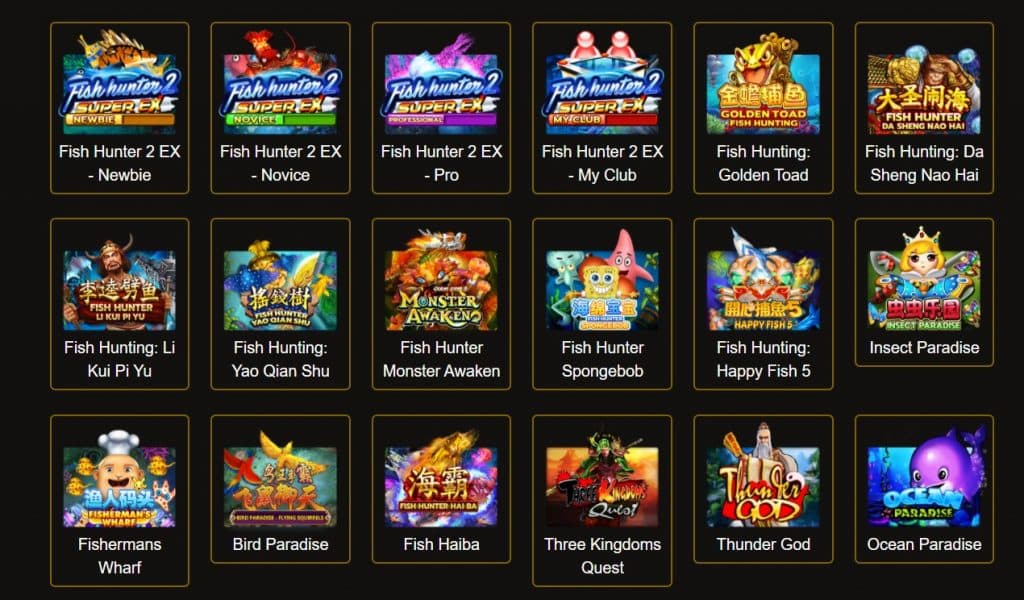The width and height of the screenshot is (1024, 600).
Task: Open the Fish Hunter 2 EX Newbie game icon
Action: (x=120, y=82)
